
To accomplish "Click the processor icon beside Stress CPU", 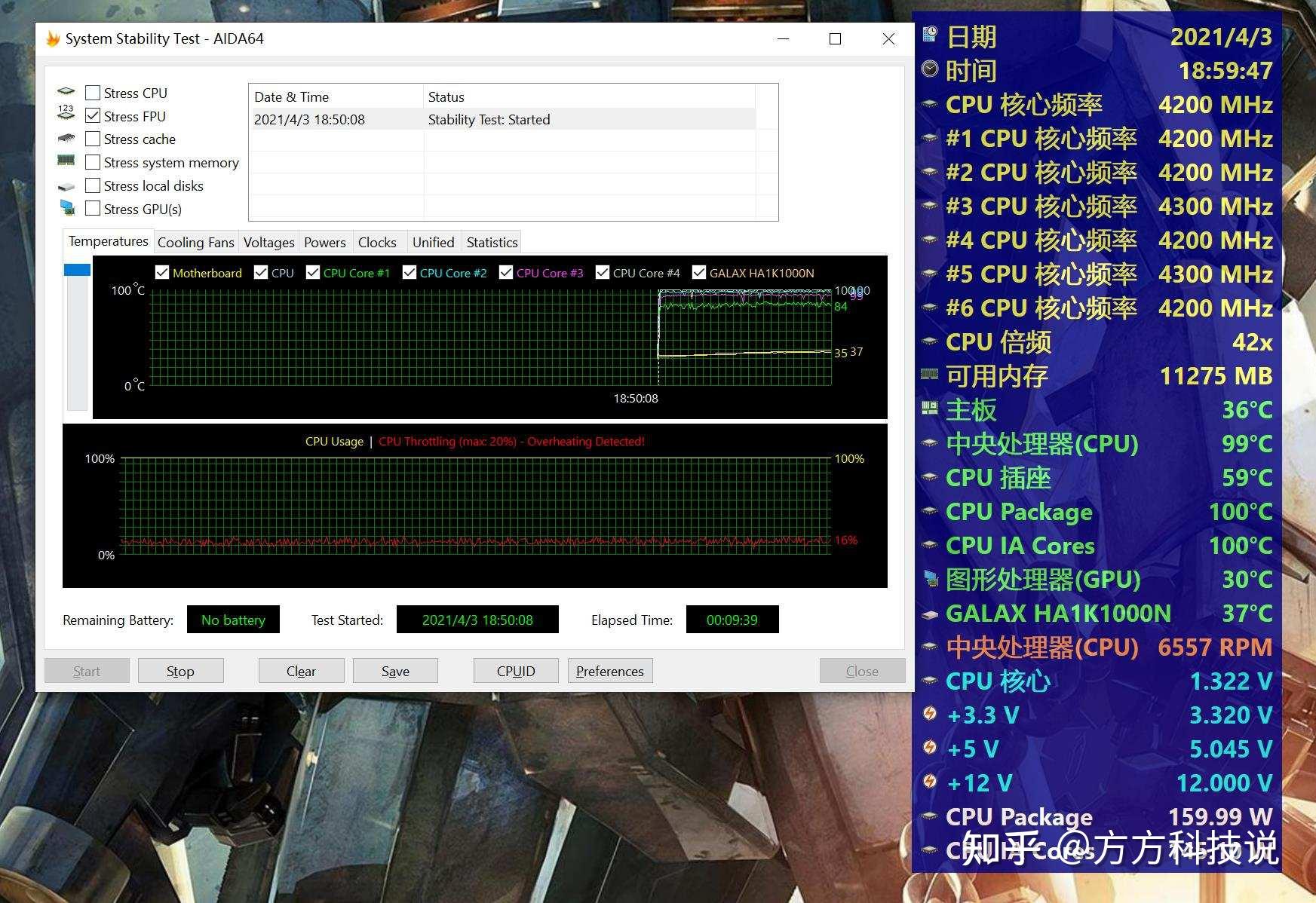I will click(x=67, y=91).
